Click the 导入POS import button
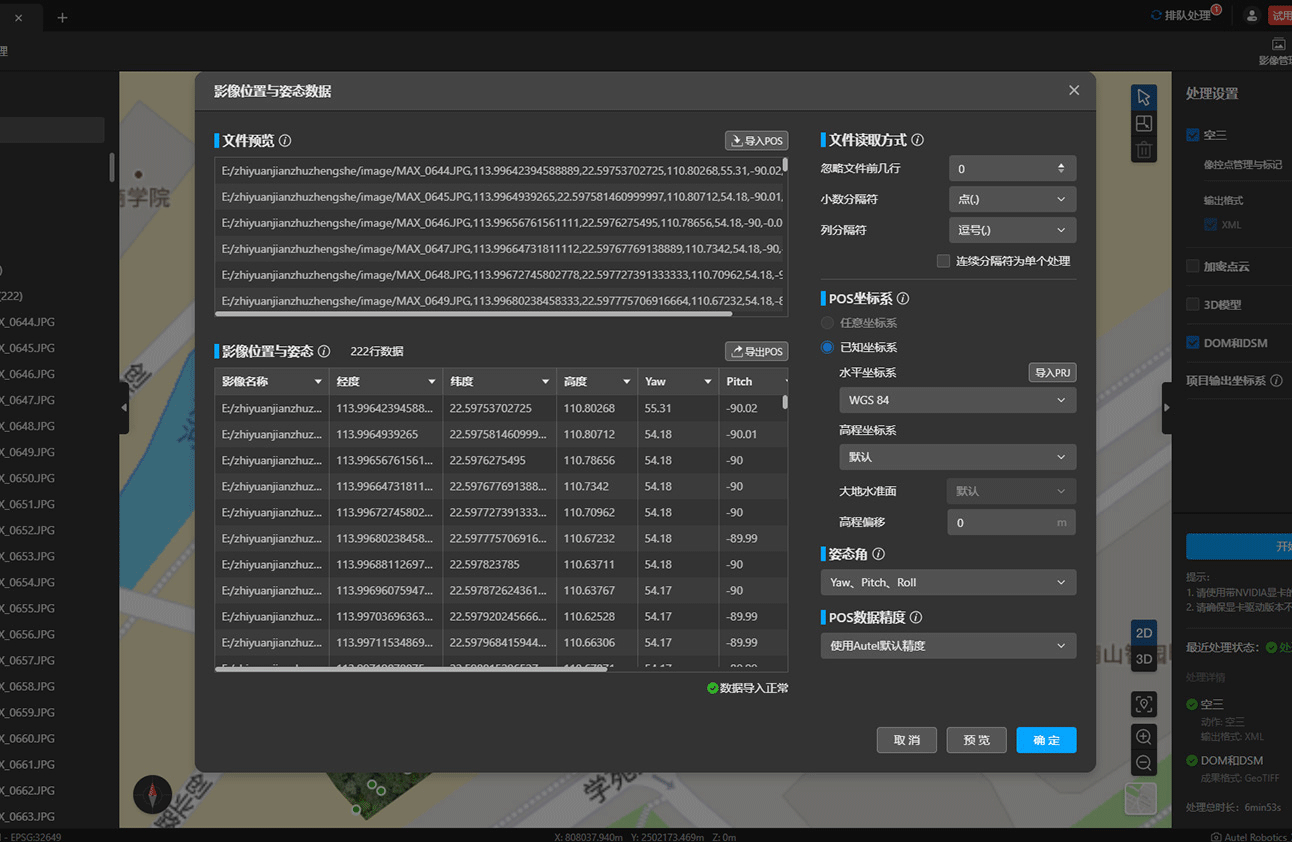The width and height of the screenshot is (1292, 842). 756,141
